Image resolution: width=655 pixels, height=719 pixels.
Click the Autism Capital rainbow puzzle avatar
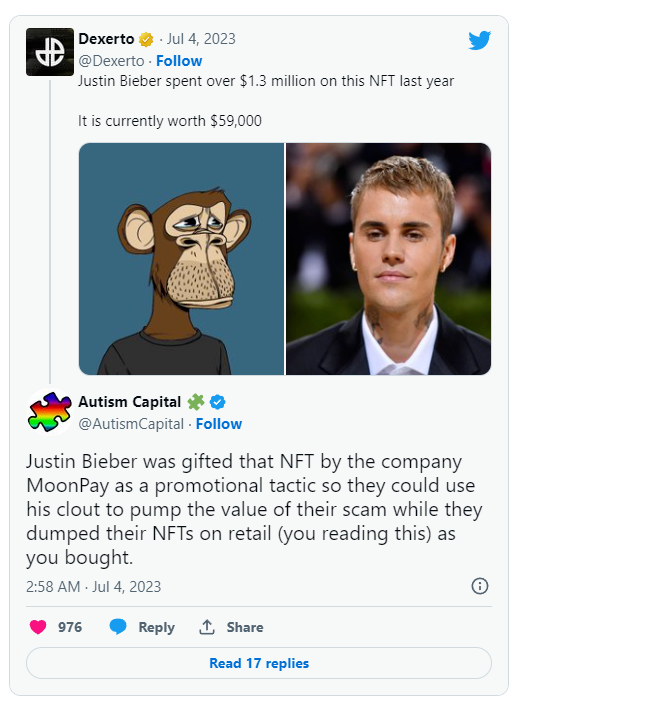[50, 412]
